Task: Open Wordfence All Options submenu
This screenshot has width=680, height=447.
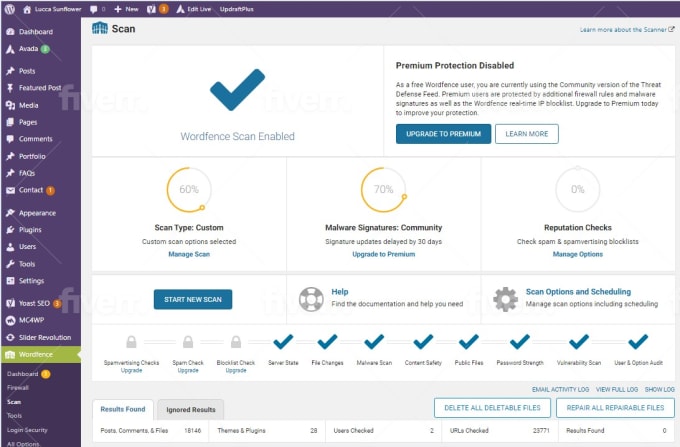Action: 23,444
